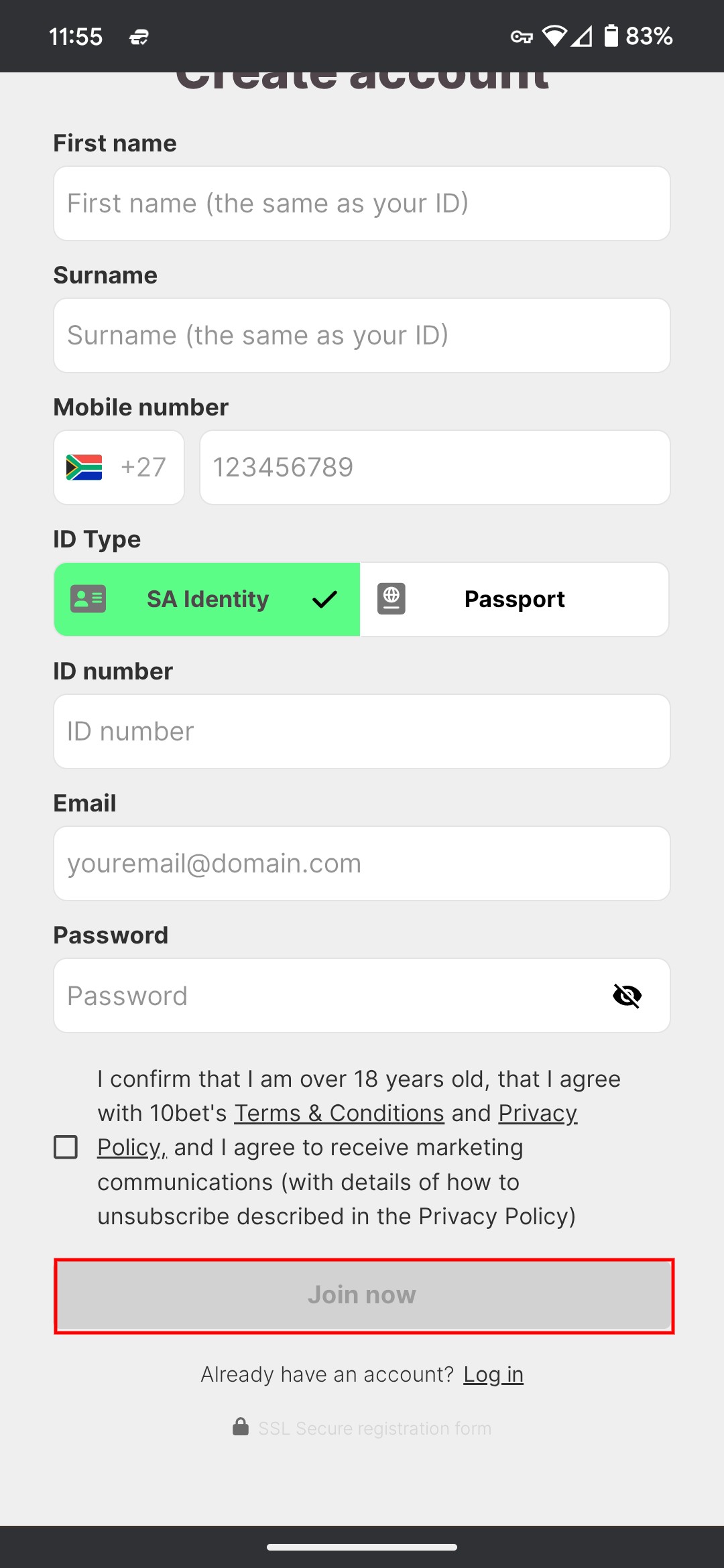
Task: Select Passport as ID type
Action: tap(514, 599)
